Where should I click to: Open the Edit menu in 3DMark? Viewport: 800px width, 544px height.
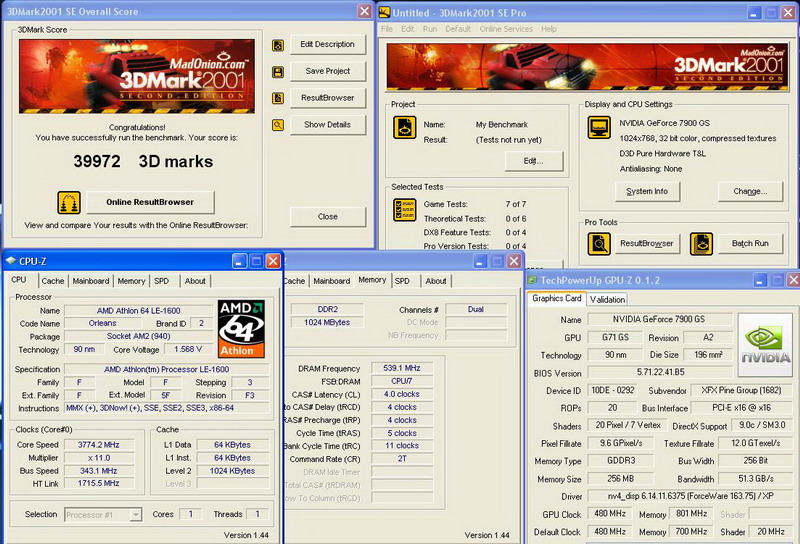pos(408,29)
